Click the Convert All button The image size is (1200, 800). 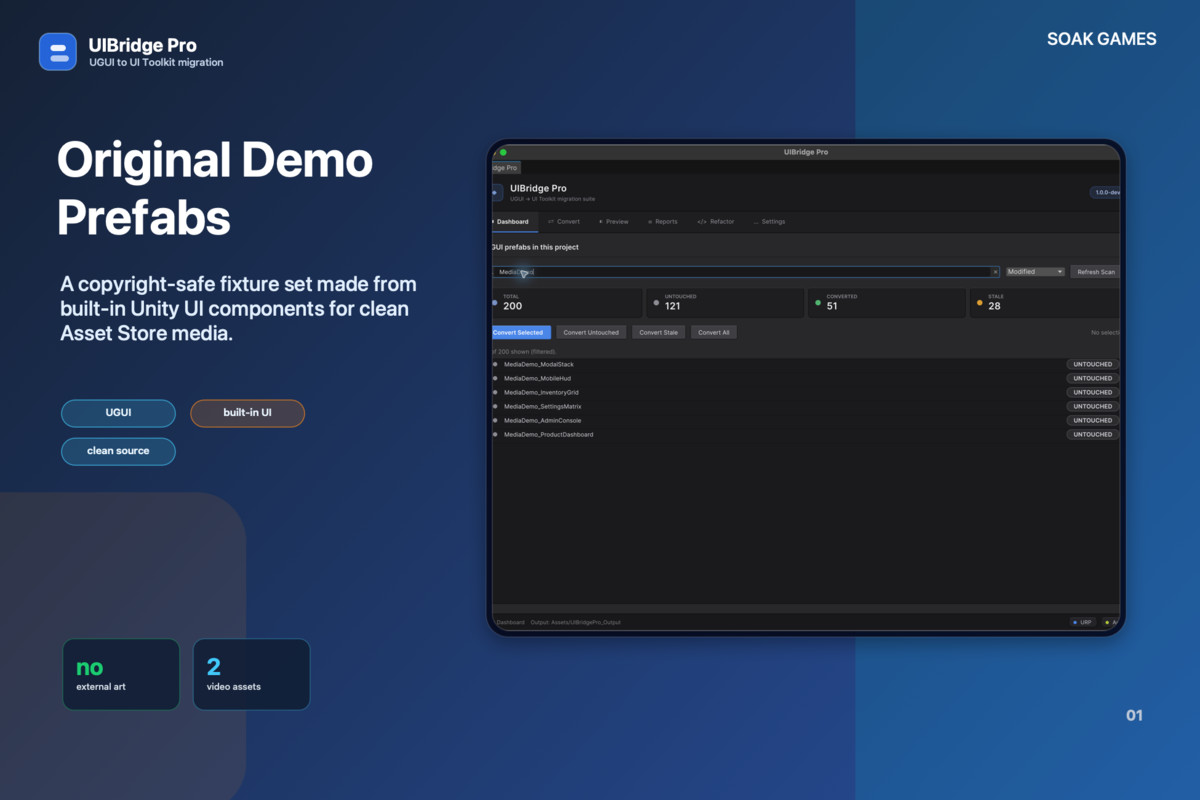click(714, 332)
